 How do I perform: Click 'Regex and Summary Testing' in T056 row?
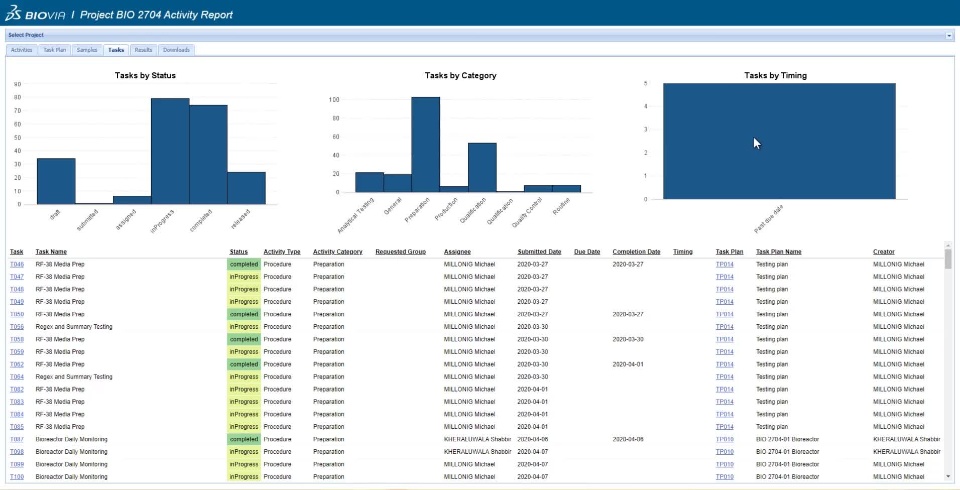click(x=74, y=326)
